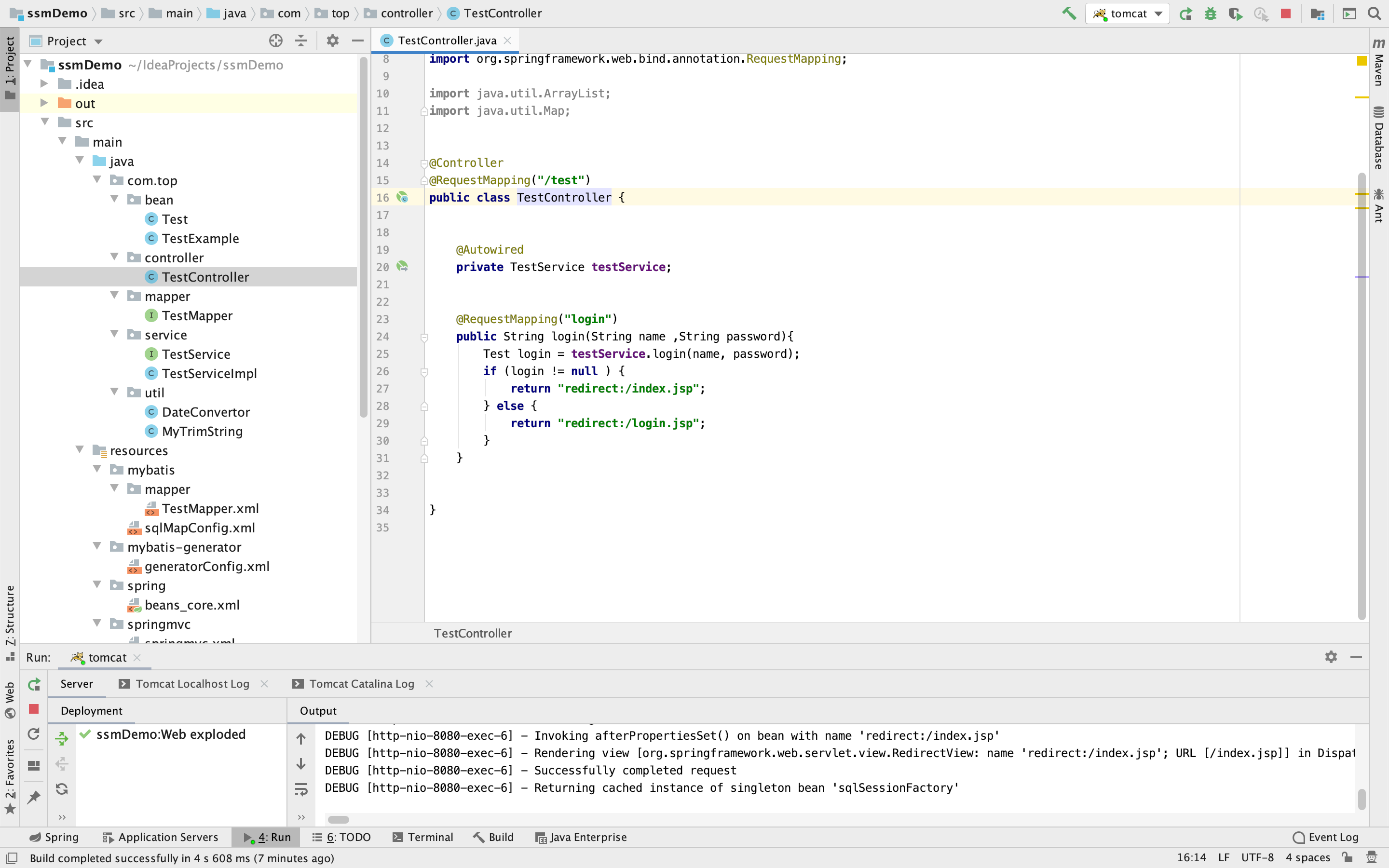Click the Build project hammer icon
The image size is (1389, 868).
1069,13
